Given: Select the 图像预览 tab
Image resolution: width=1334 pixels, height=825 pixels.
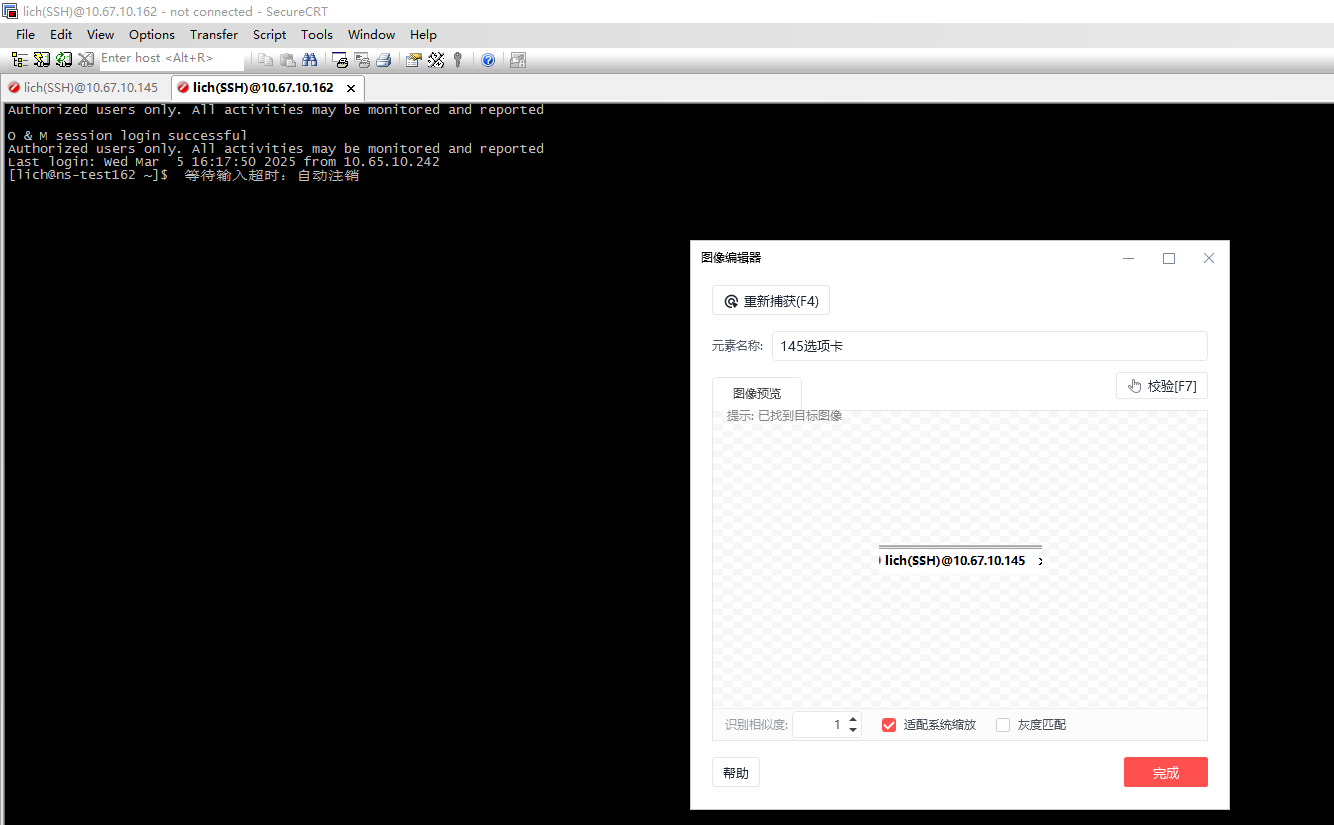Looking at the screenshot, I should click(x=757, y=394).
